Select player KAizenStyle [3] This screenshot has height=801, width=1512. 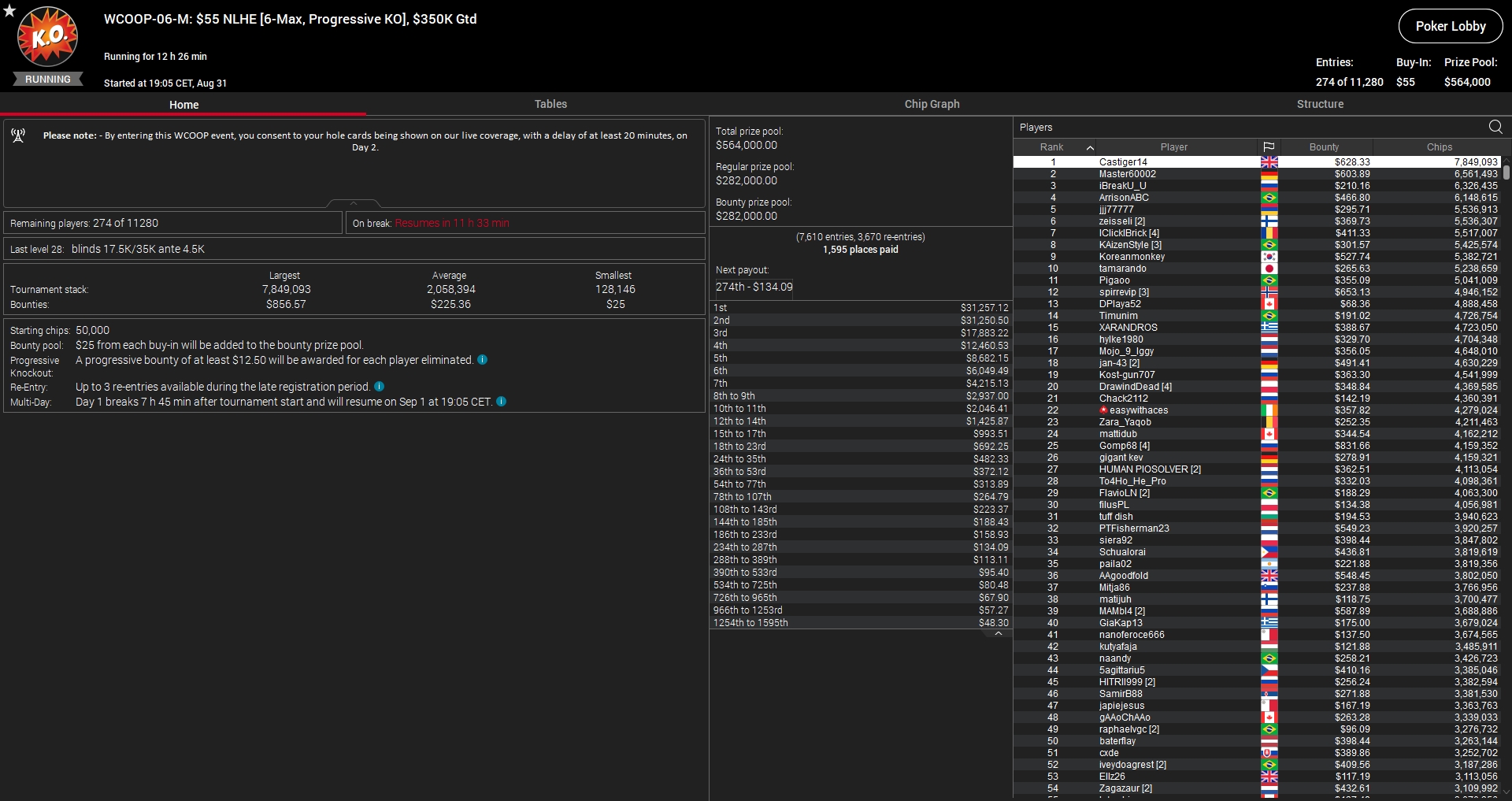pyautogui.click(x=1257, y=245)
